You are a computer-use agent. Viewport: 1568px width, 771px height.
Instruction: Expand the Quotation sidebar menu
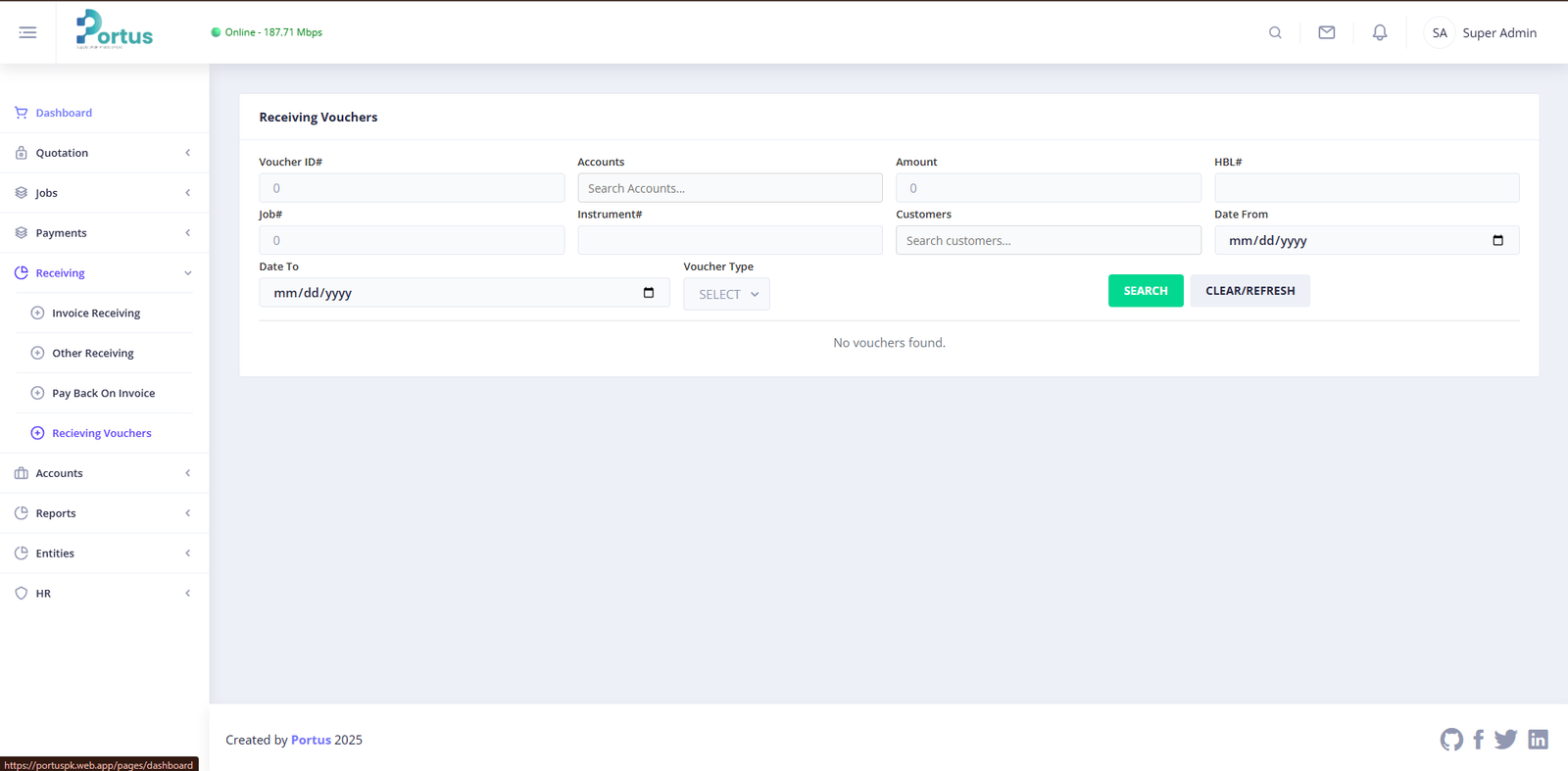tap(104, 153)
